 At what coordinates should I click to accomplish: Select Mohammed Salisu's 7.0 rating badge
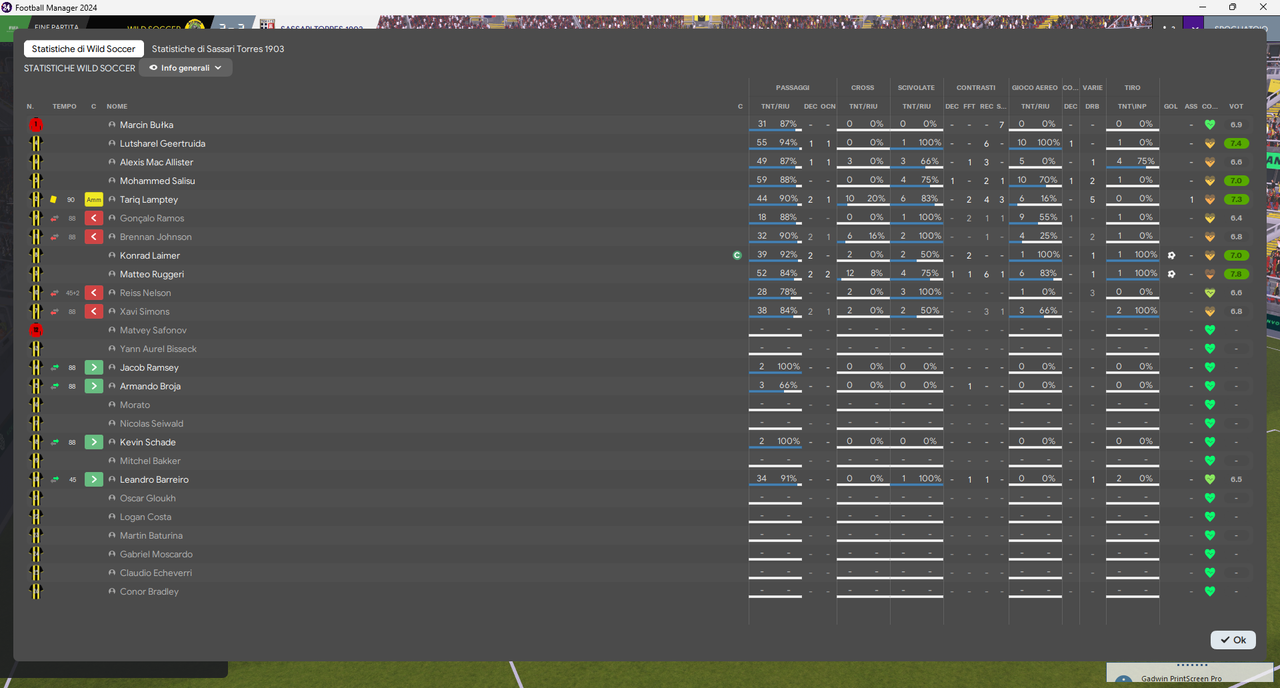point(1236,181)
